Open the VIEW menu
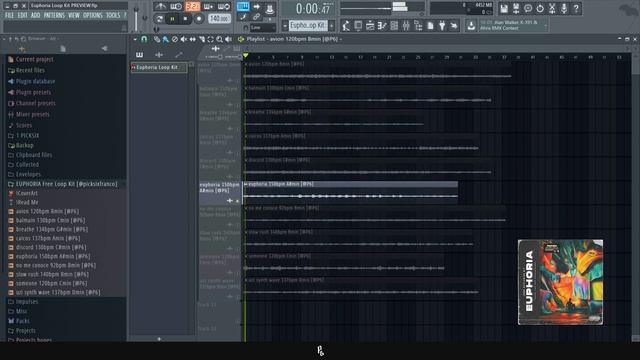640x360 pixels. [74, 15]
